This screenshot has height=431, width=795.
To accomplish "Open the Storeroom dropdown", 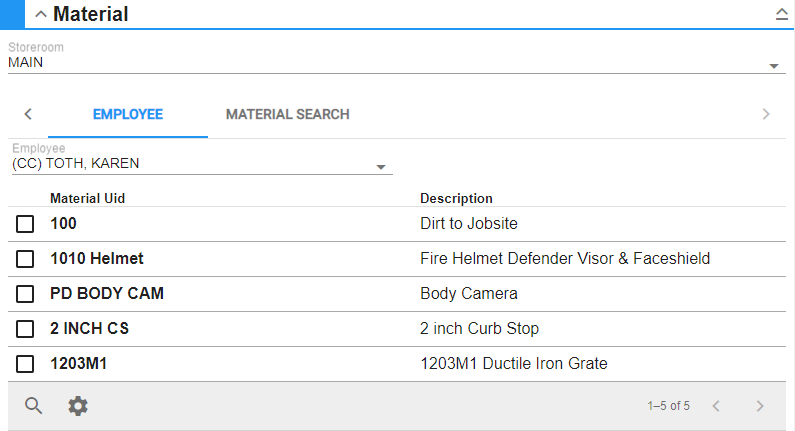I will click(774, 66).
